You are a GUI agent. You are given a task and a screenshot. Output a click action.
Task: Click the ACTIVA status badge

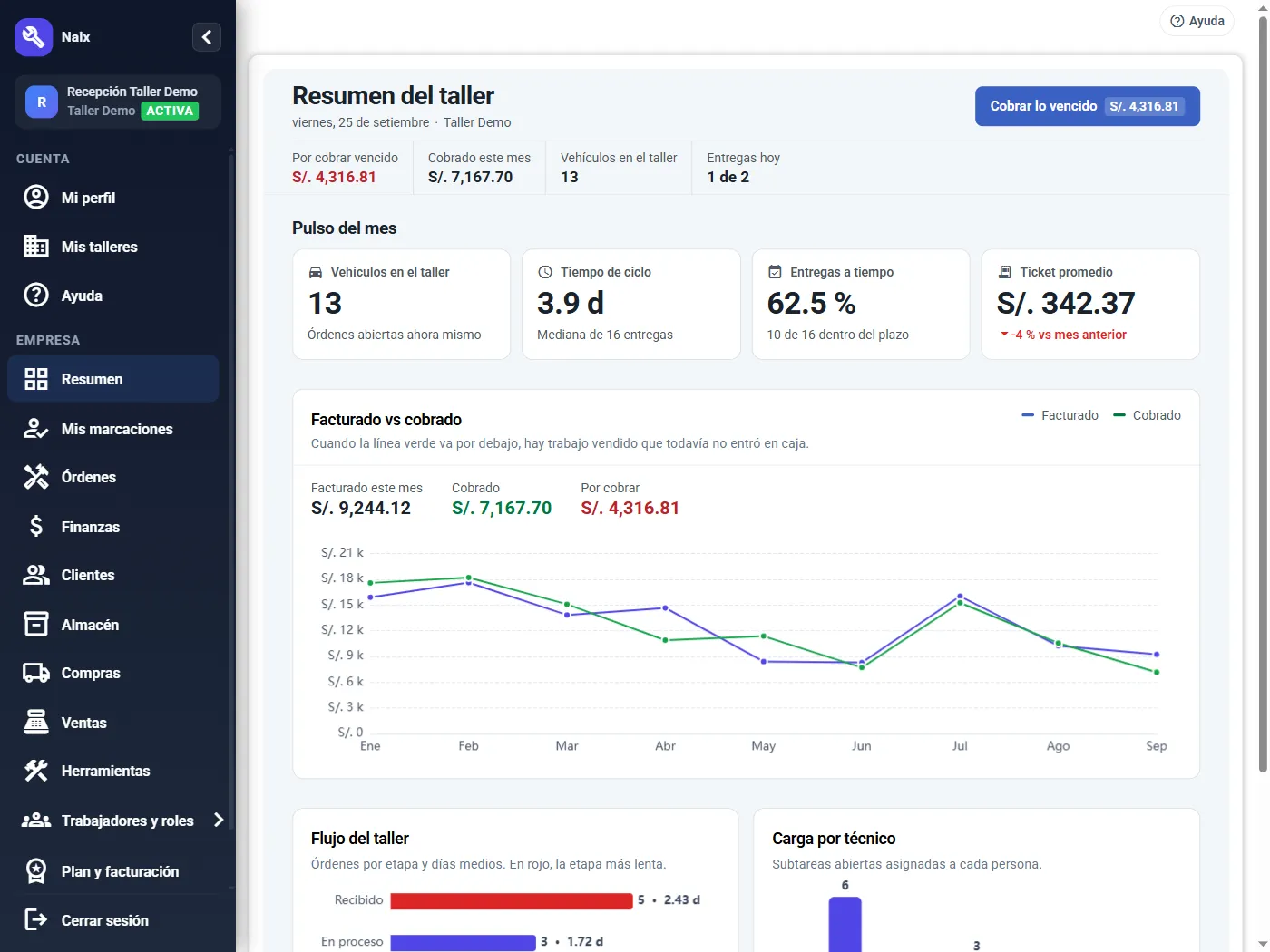click(170, 111)
